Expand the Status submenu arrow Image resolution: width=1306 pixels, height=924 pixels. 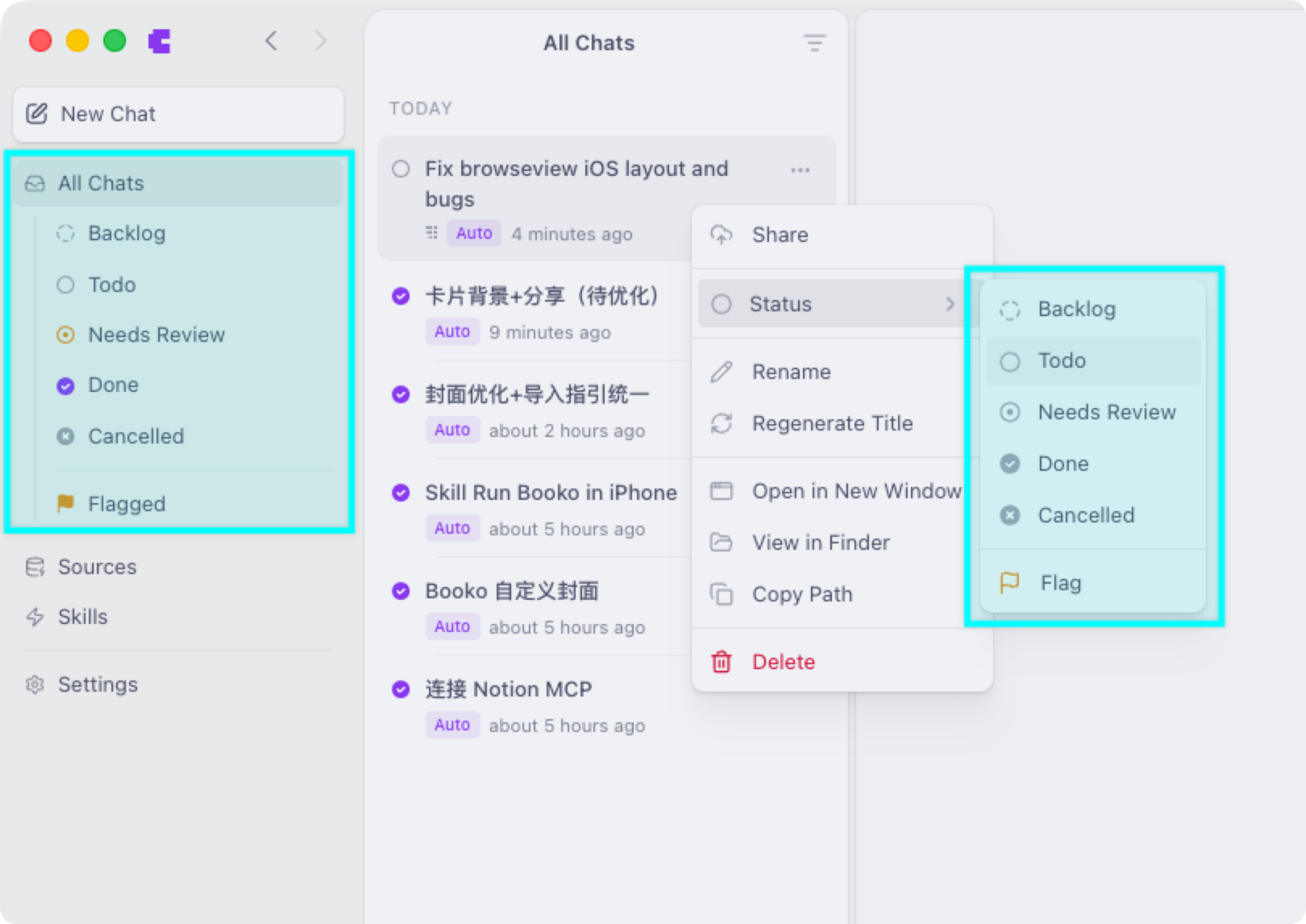(950, 304)
